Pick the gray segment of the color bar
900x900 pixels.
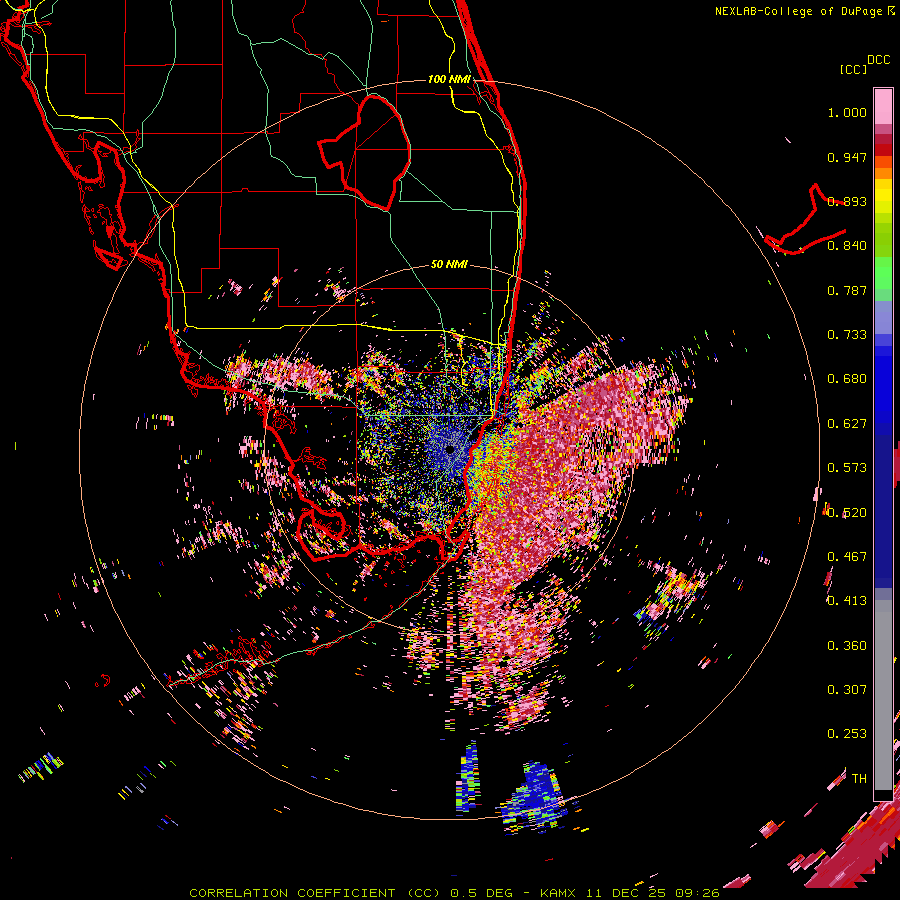(x=883, y=695)
